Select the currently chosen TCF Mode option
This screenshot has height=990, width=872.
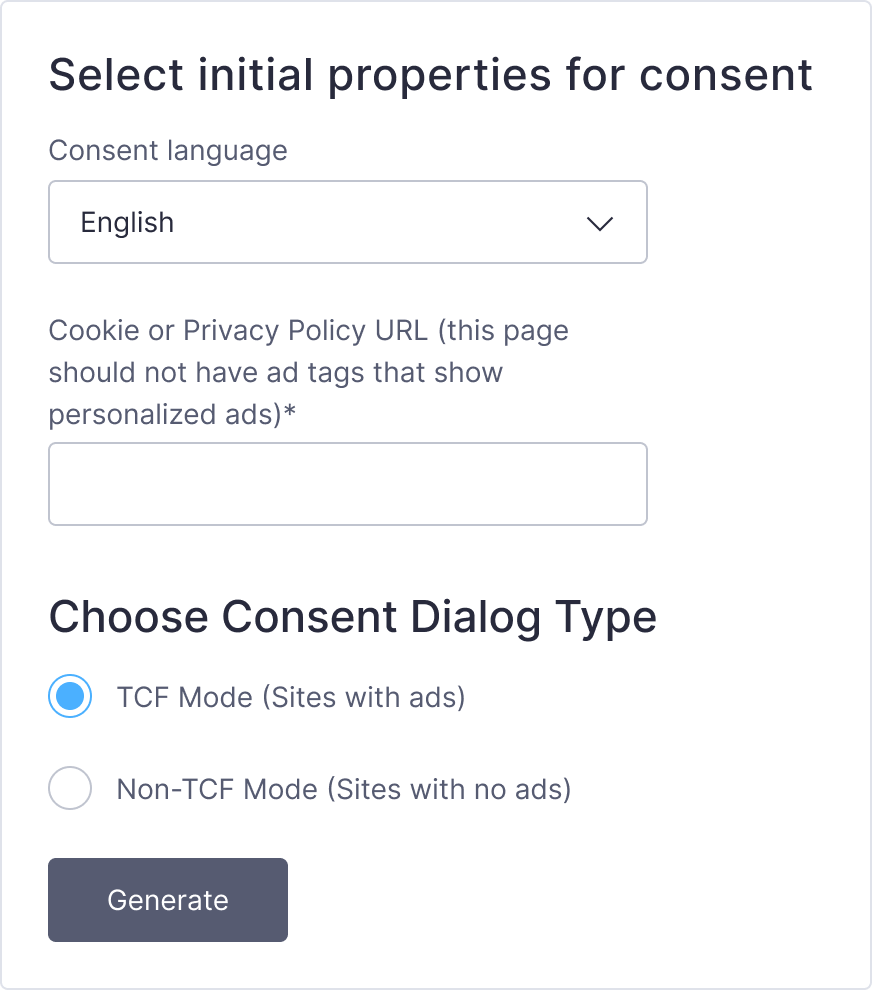70,697
